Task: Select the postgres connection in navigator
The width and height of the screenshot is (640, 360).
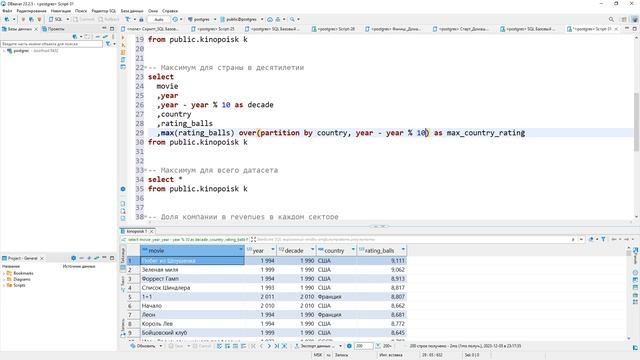Action: [x=21, y=51]
